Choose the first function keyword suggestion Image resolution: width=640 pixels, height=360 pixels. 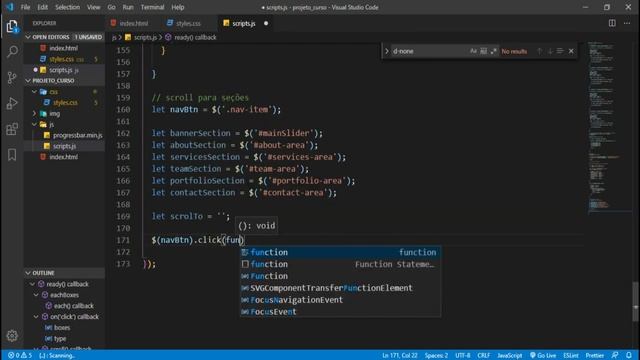click(340, 252)
